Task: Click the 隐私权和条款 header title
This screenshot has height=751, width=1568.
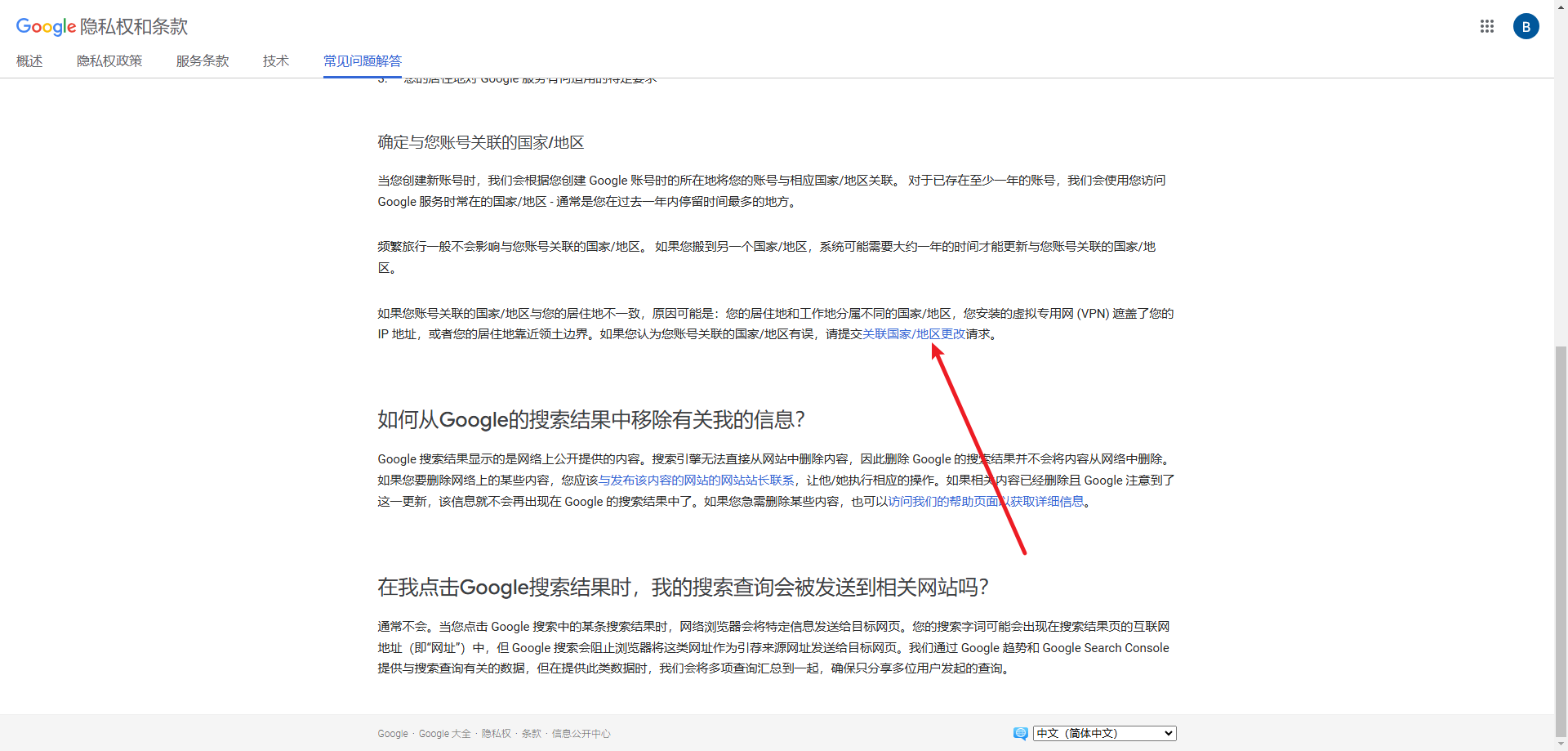Action: coord(134,27)
